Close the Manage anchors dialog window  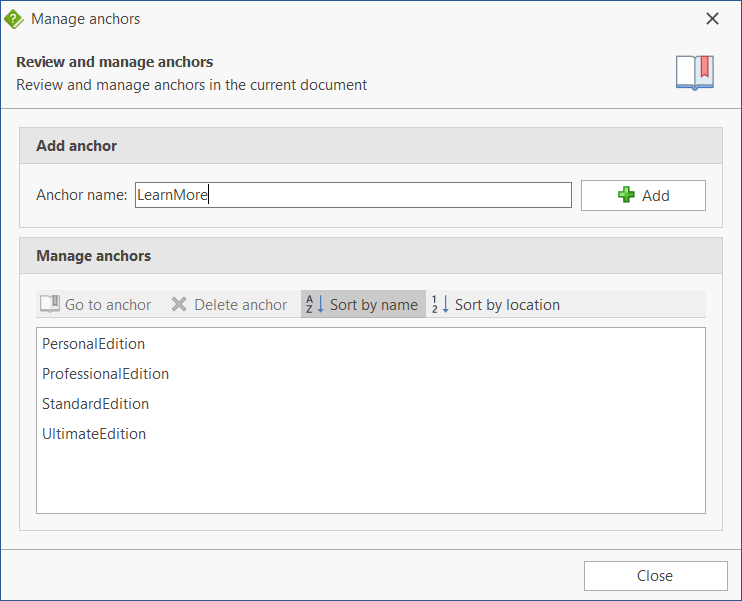712,19
